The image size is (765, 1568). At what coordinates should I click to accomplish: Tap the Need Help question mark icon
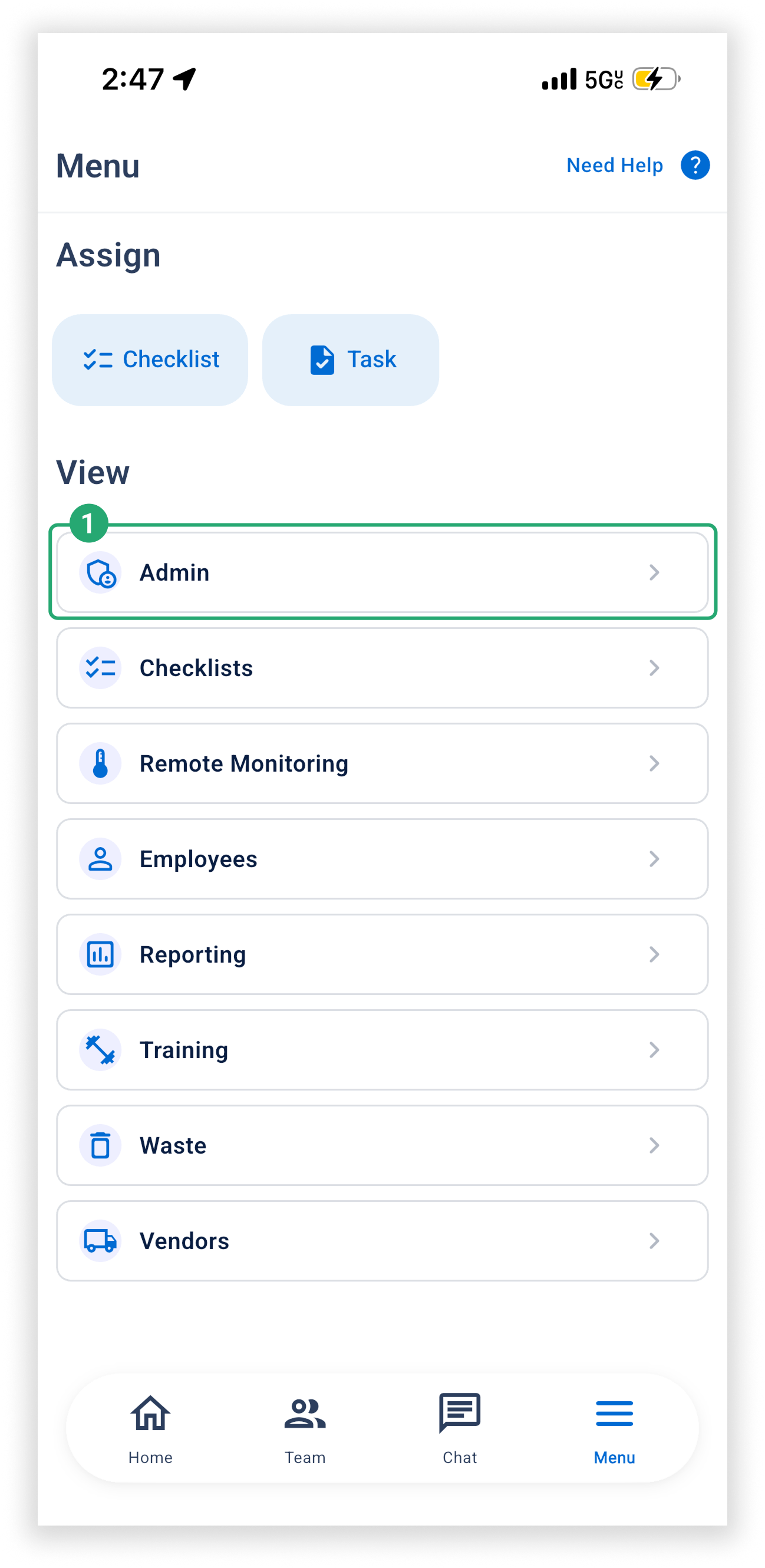[x=694, y=165]
